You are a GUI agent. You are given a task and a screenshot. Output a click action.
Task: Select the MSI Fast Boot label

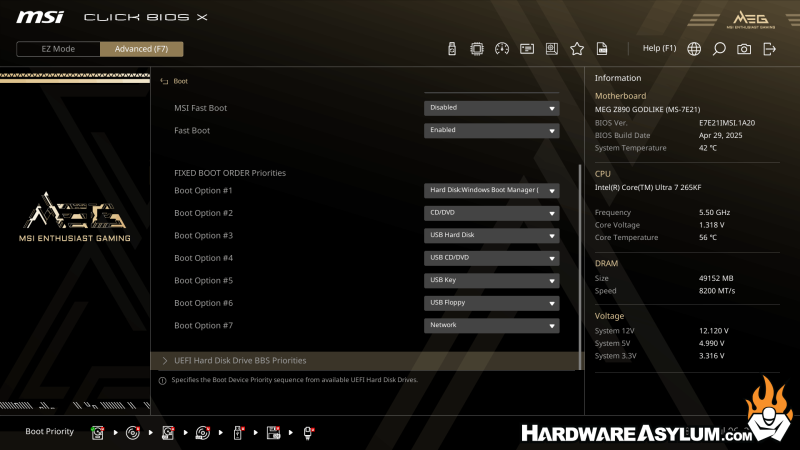(201, 108)
